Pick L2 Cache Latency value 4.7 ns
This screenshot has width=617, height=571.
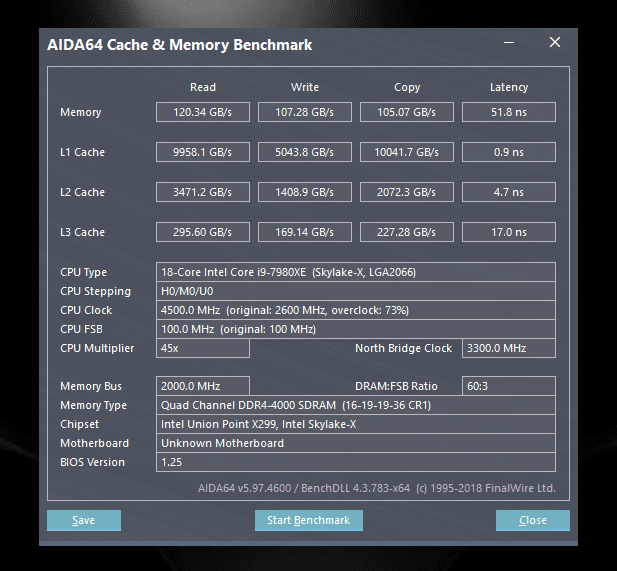509,192
